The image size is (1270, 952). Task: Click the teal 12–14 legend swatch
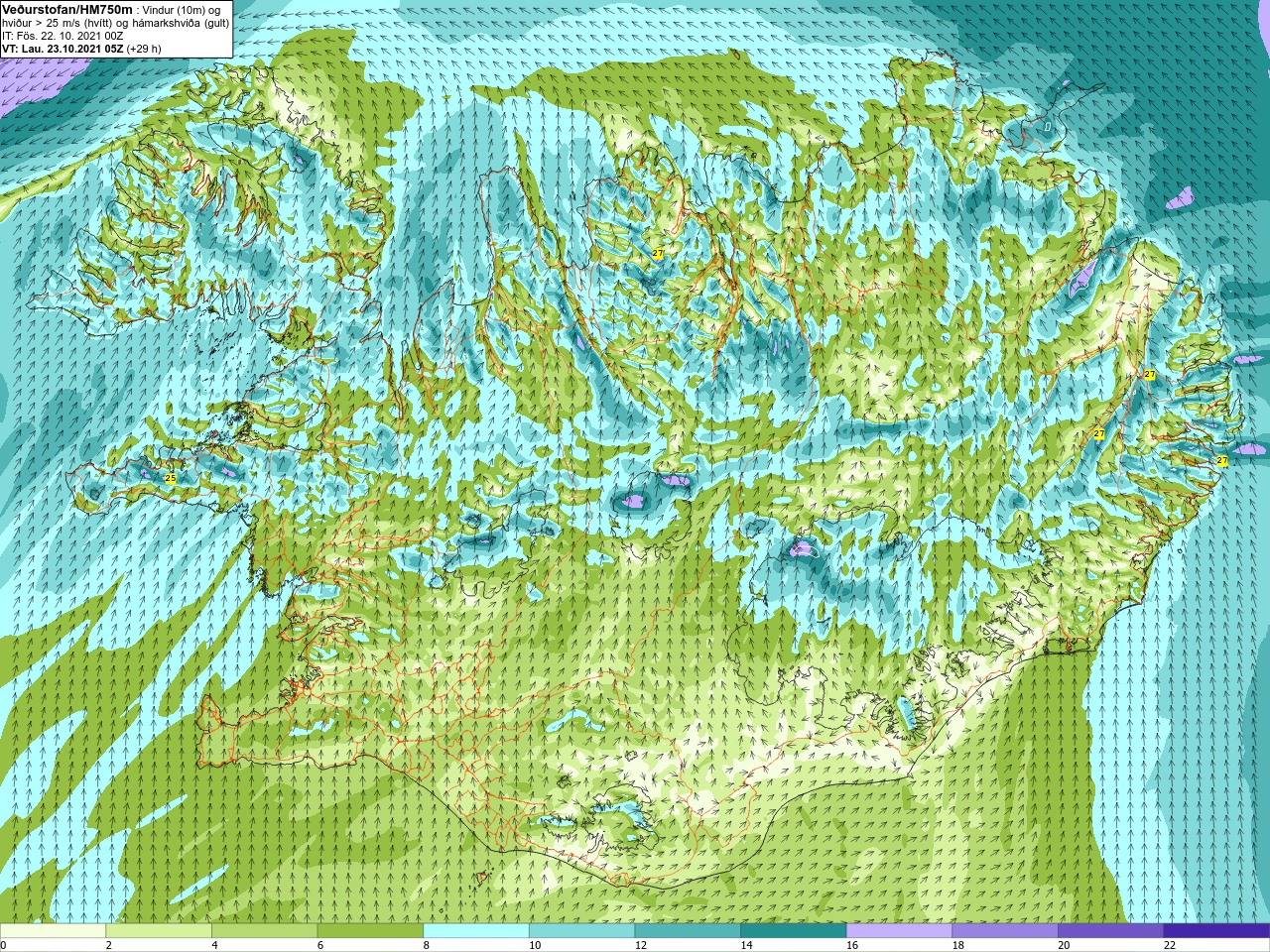coord(688,931)
